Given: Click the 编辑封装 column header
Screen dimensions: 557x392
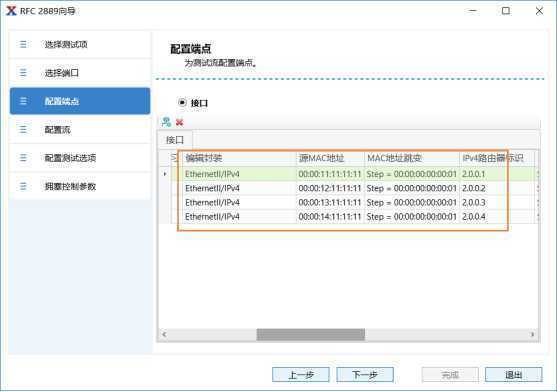Looking at the screenshot, I should tap(239, 158).
